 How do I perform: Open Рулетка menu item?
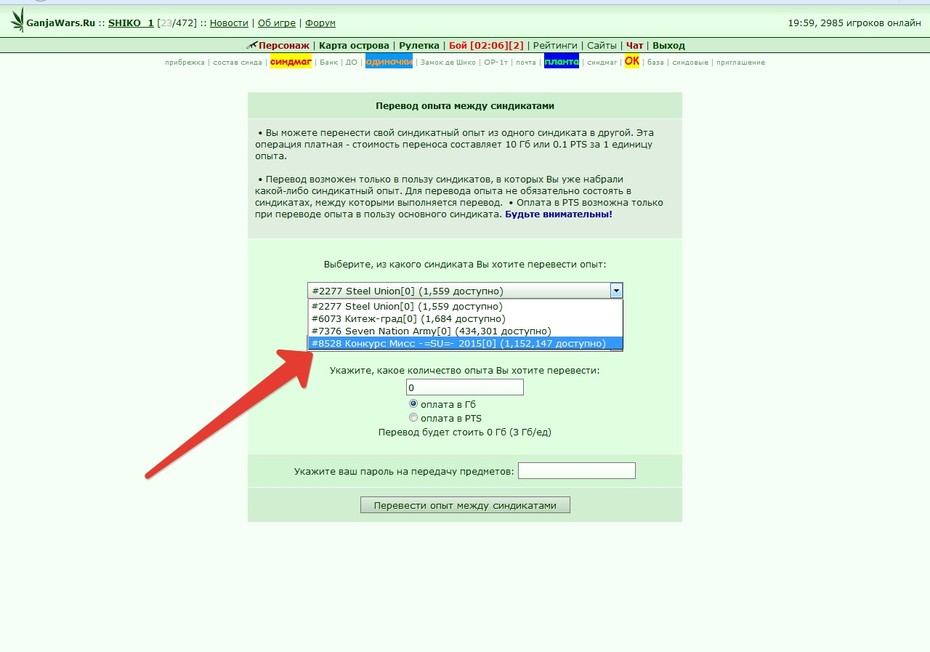[x=419, y=46]
